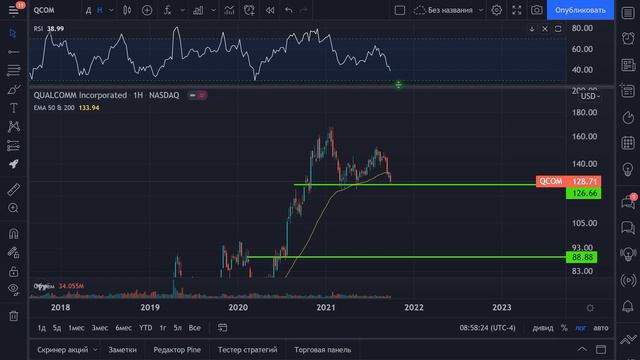Set range to 6мес
Image resolution: width=640 pixels, height=360 pixels.
[123, 328]
